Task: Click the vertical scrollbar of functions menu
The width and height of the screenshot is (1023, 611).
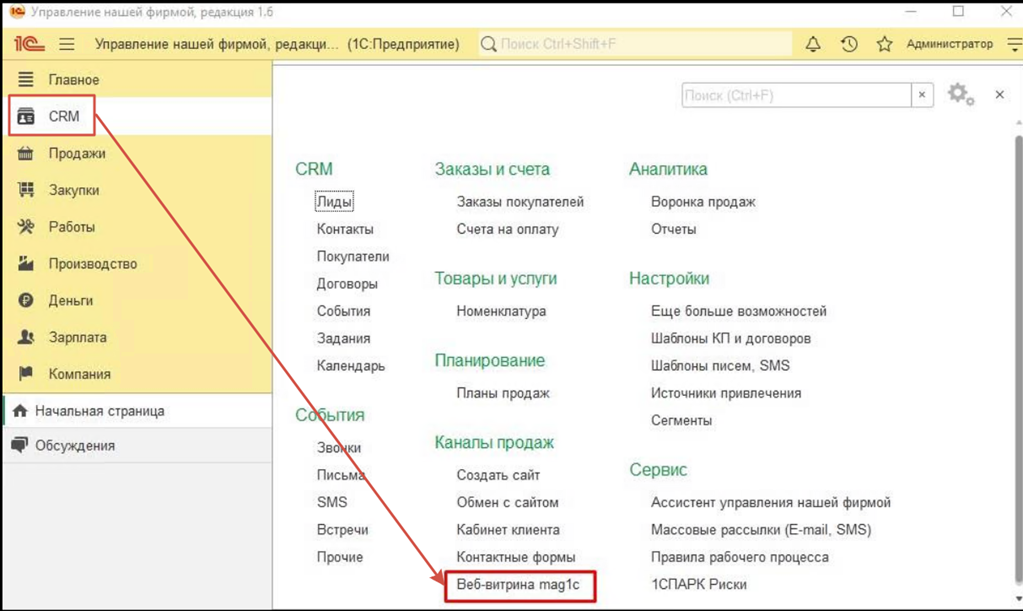Action: tap(1018, 359)
